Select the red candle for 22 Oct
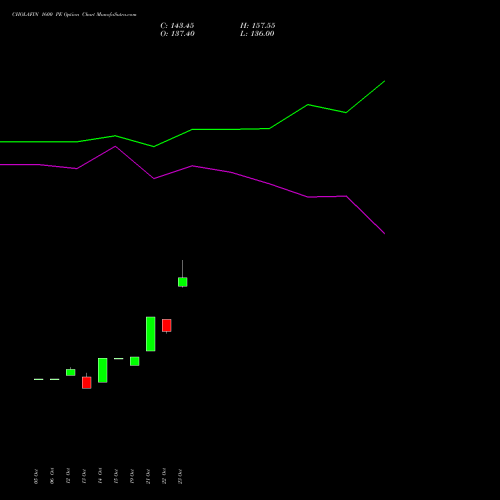 [167, 325]
